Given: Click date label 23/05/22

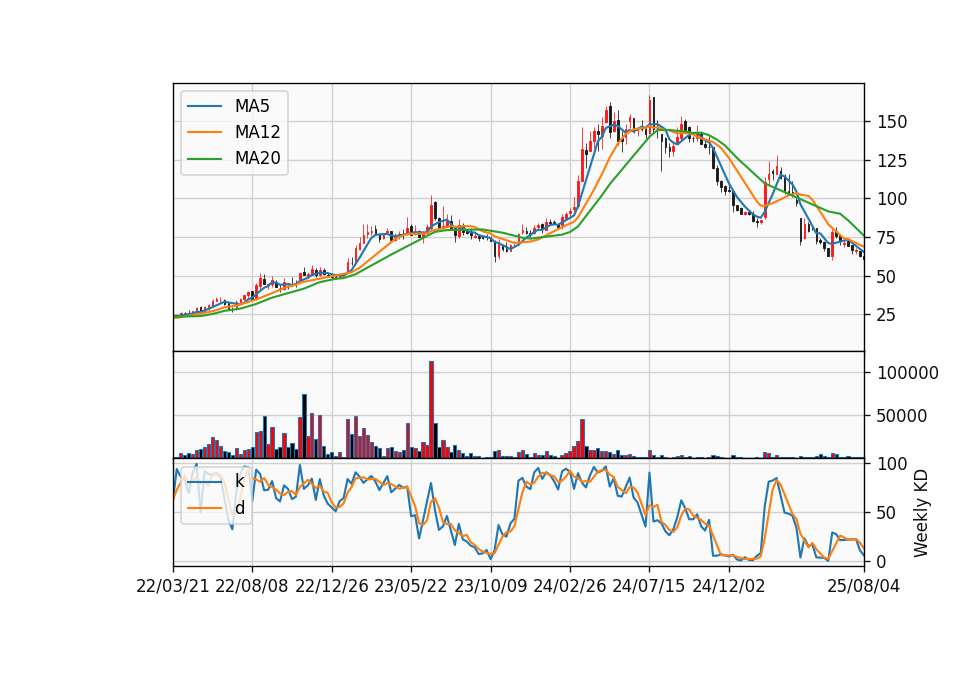Looking at the screenshot, I should click(x=411, y=586).
